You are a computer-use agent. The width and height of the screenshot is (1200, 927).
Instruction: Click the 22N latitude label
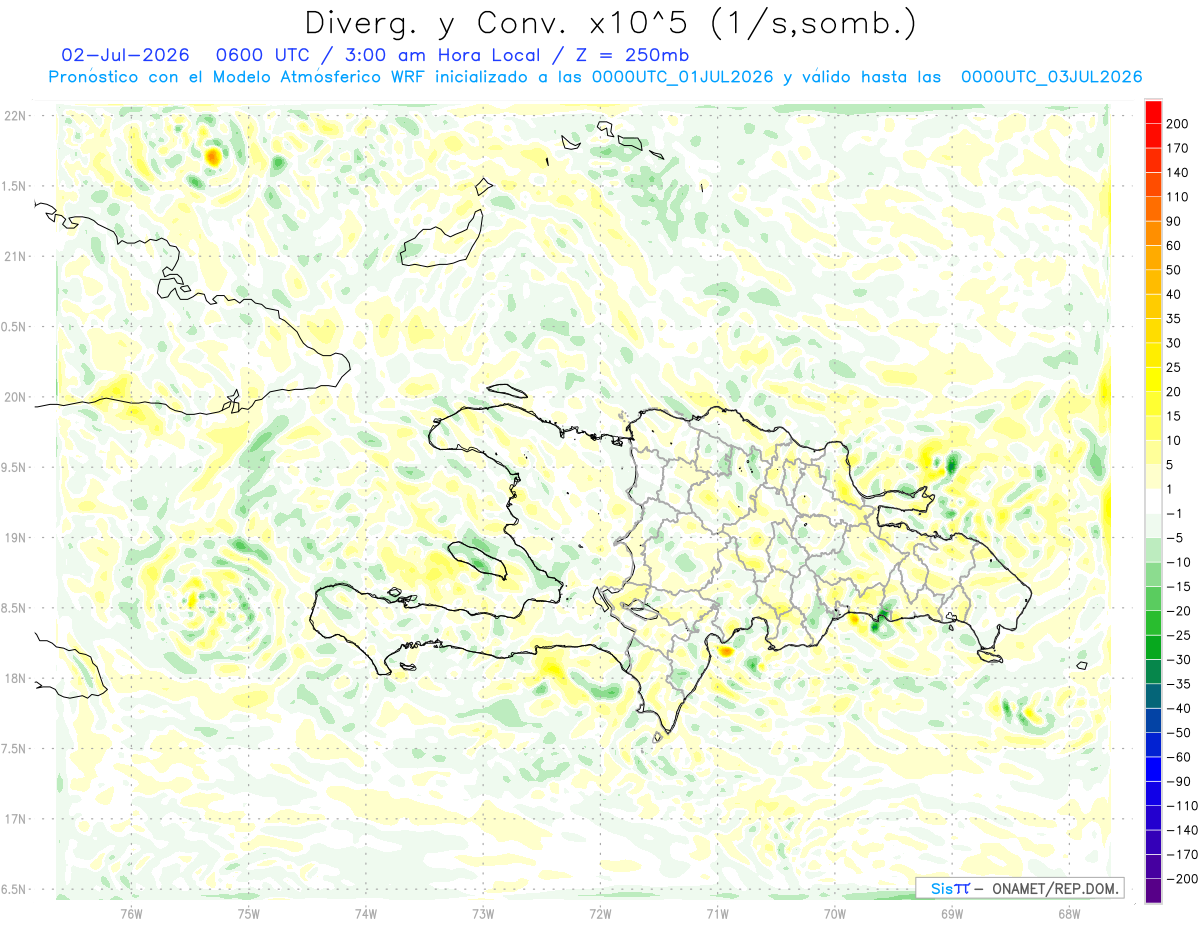(15, 116)
